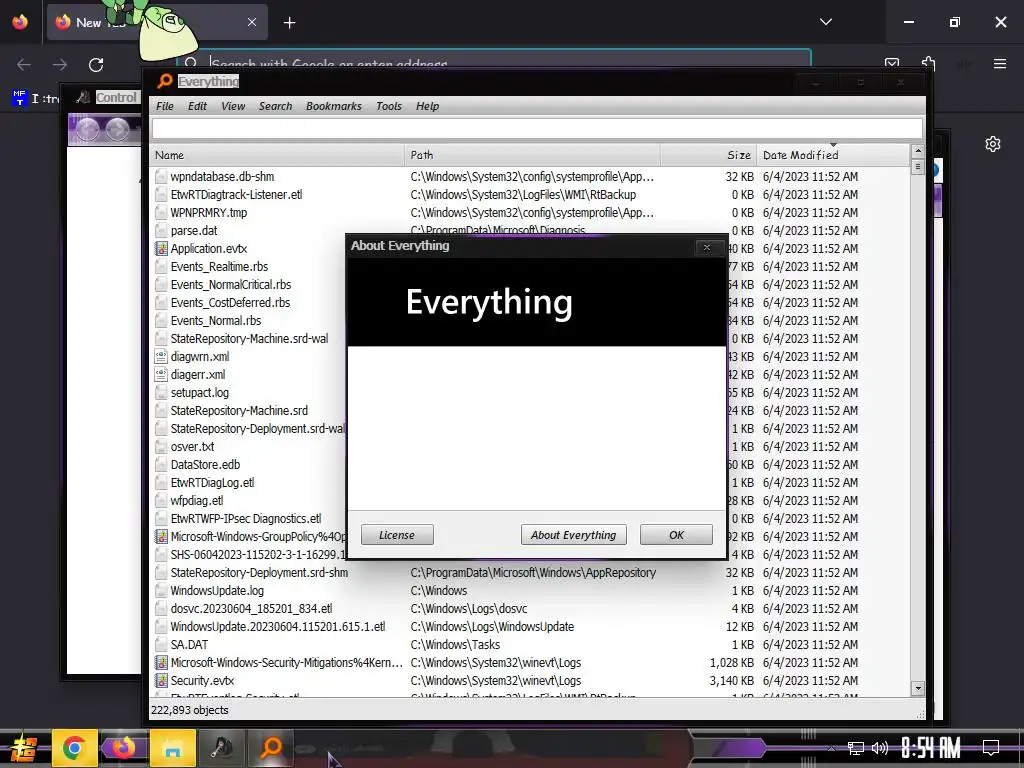The image size is (1024, 768).
Task: Close the About Everything dialog
Action: pos(707,247)
